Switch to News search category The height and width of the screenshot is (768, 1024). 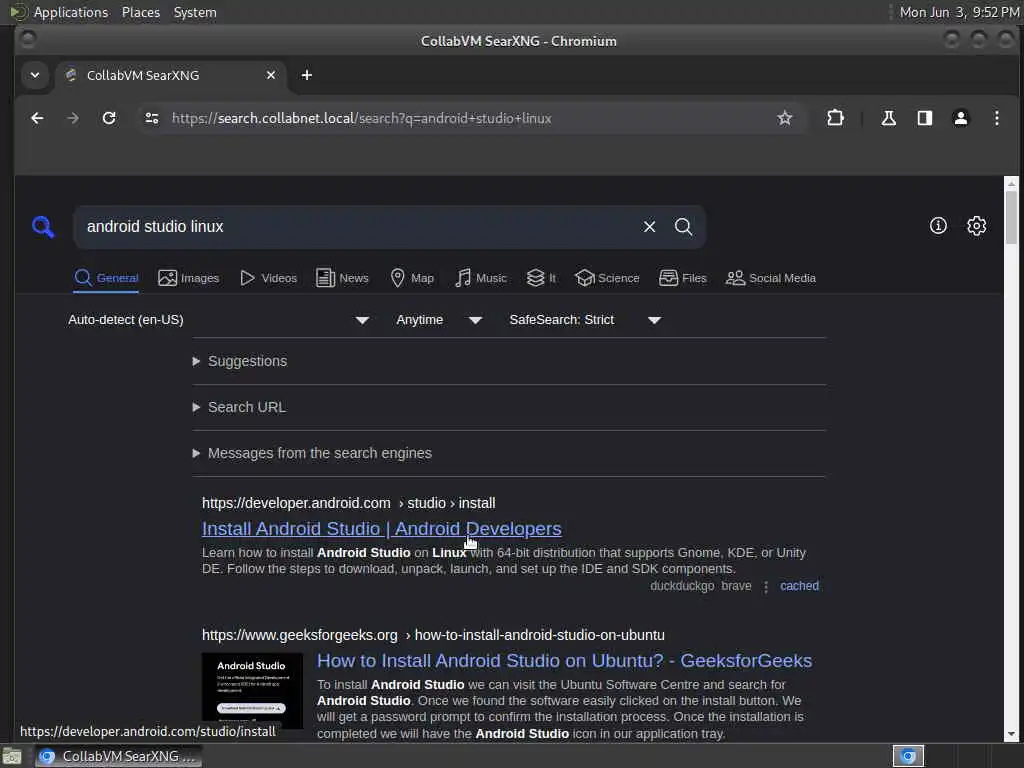342,278
